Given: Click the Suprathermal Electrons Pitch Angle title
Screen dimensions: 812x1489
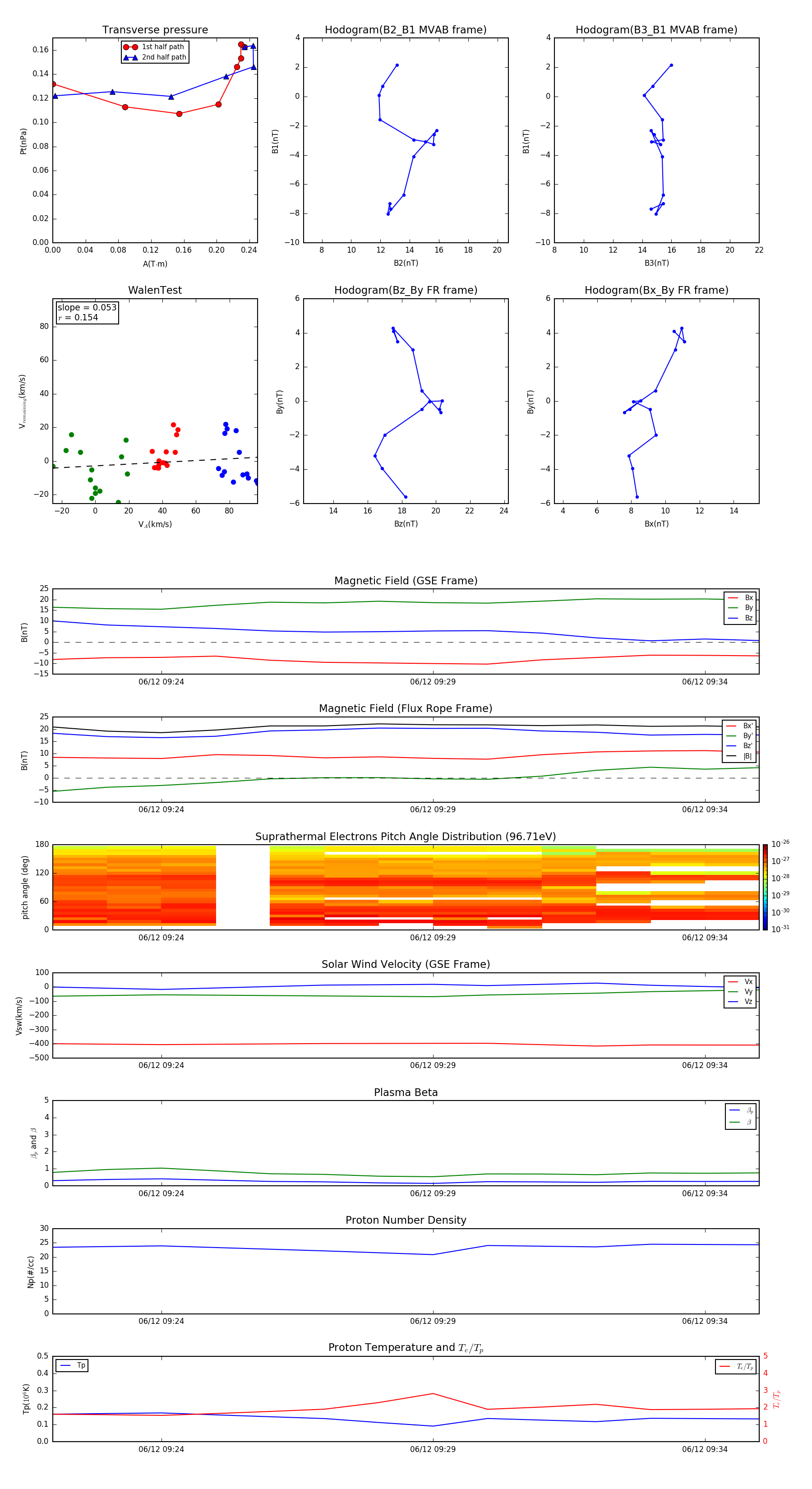Looking at the screenshot, I should pos(406,837).
